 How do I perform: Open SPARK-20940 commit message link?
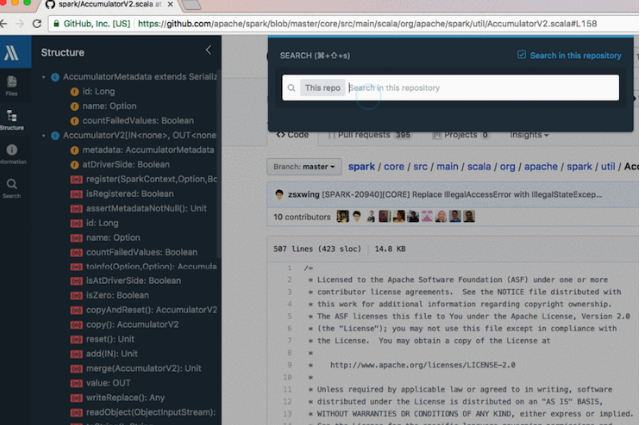tap(462, 195)
